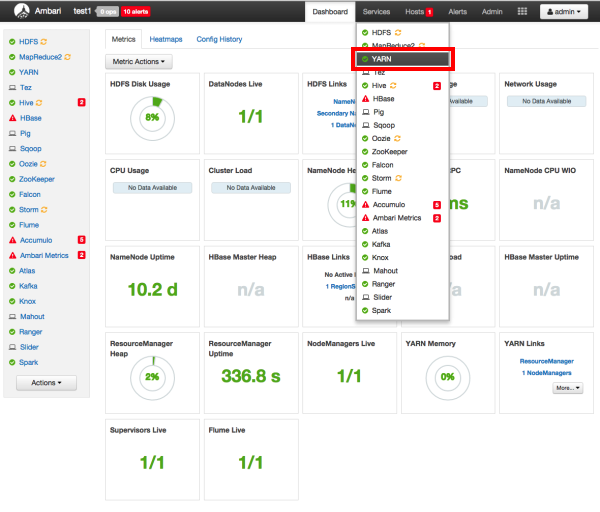Click the Slider client icon in sidebar
Viewport: 600px width, 512px height.
13,347
